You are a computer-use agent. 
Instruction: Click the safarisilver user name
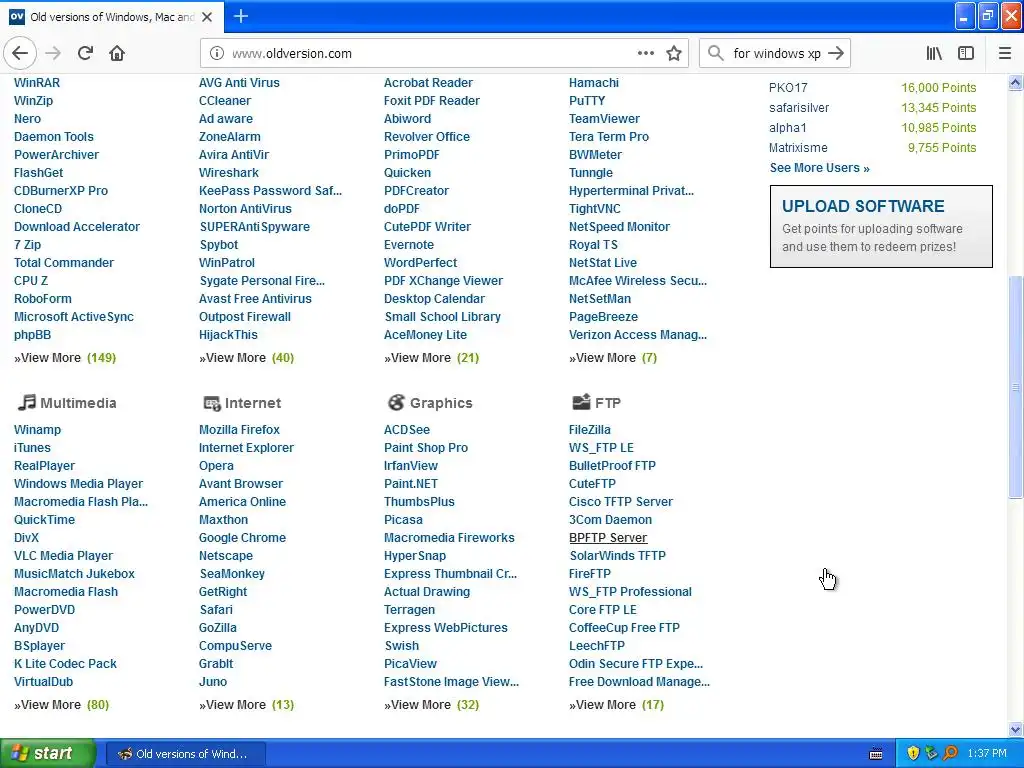coord(799,108)
